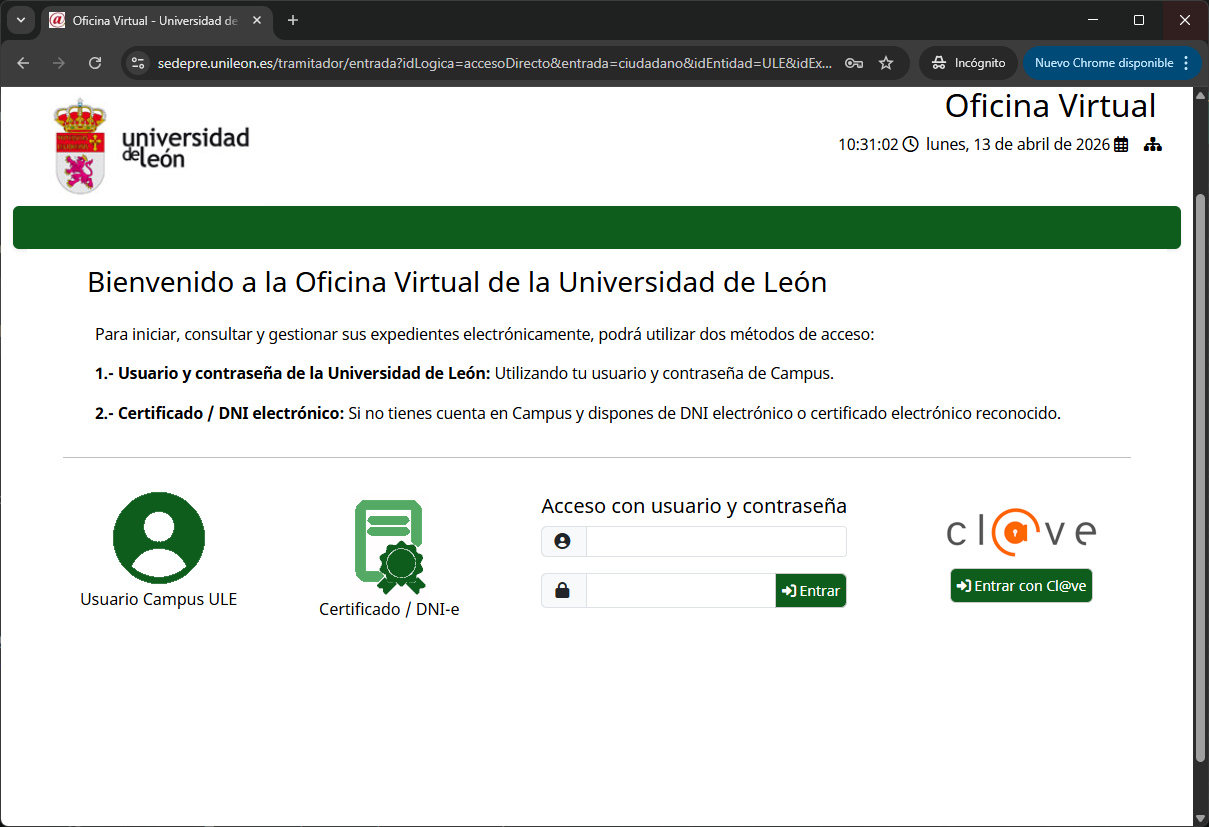Click the calendar icon beside the date

[x=1121, y=144]
